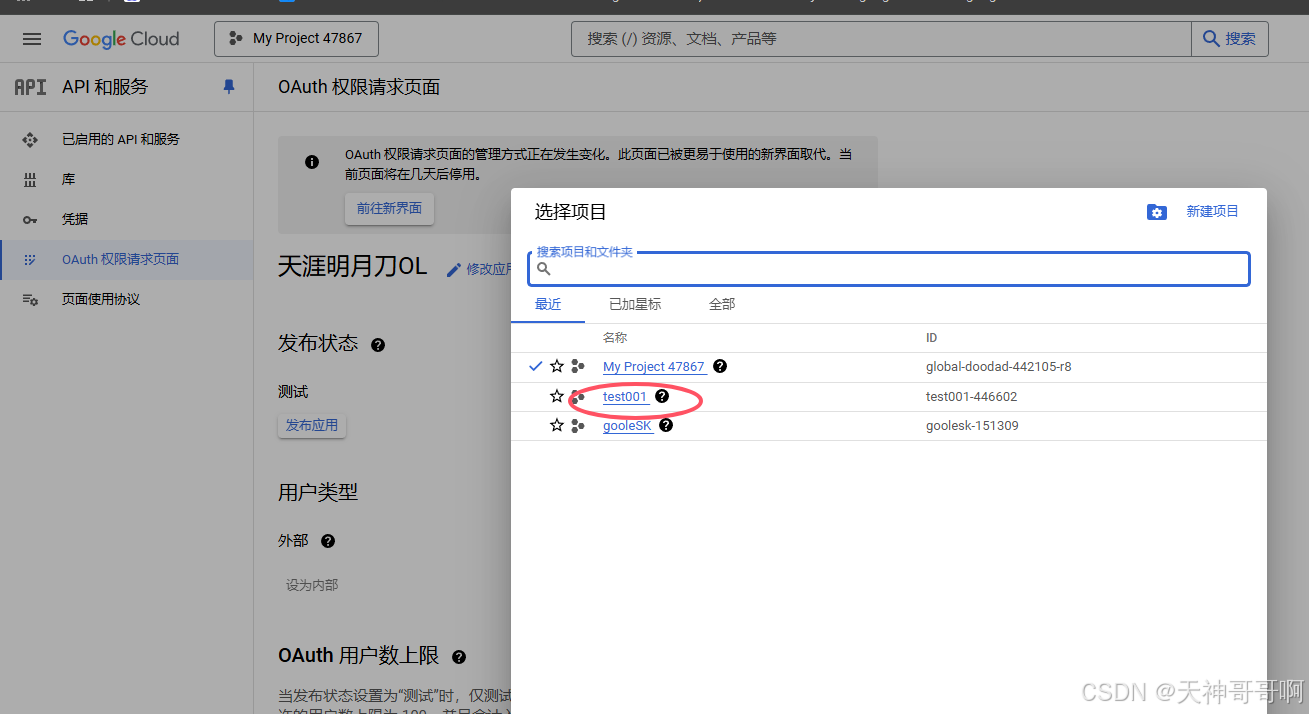
Task: Click help icon next to test001
Action: (x=661, y=397)
